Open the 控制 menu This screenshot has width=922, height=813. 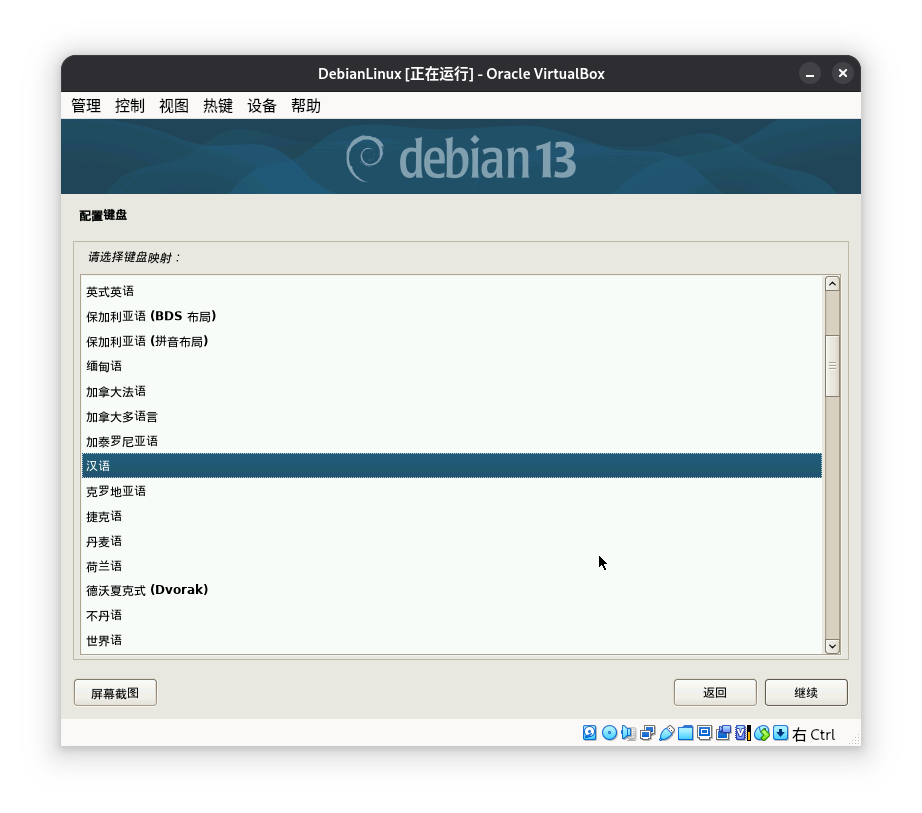[130, 106]
